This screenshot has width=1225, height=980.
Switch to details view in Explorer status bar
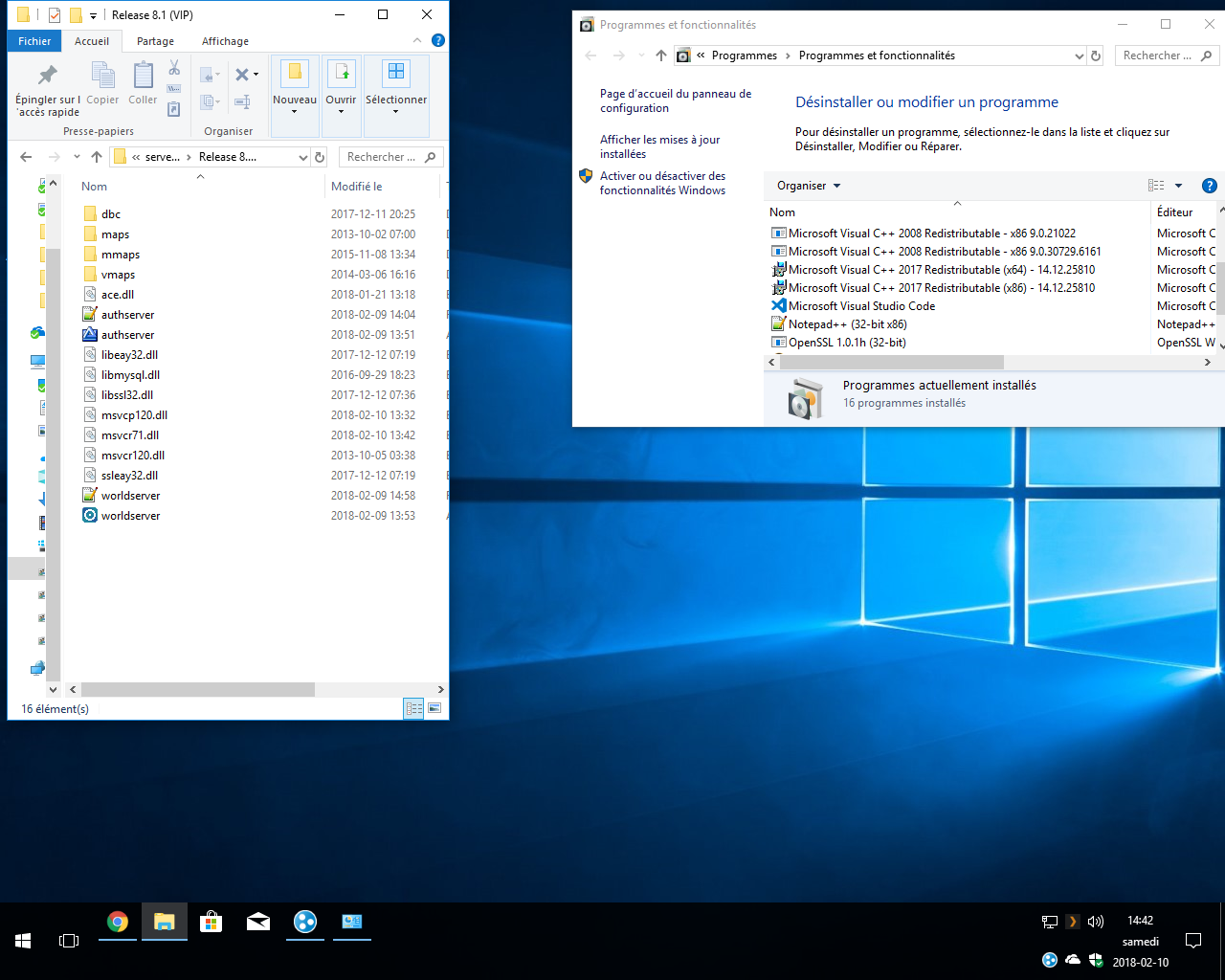pyautogui.click(x=413, y=709)
